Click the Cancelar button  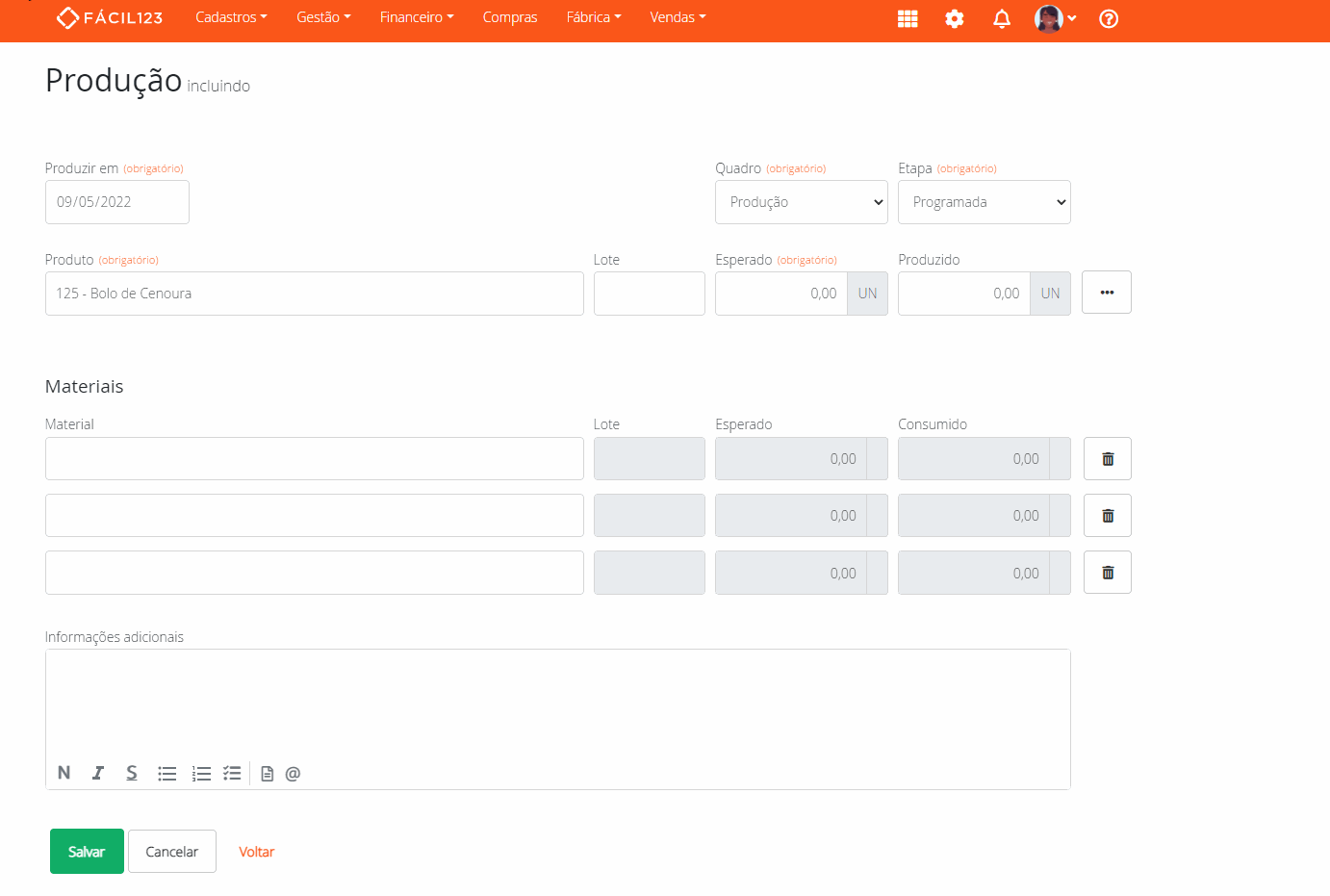coord(172,852)
